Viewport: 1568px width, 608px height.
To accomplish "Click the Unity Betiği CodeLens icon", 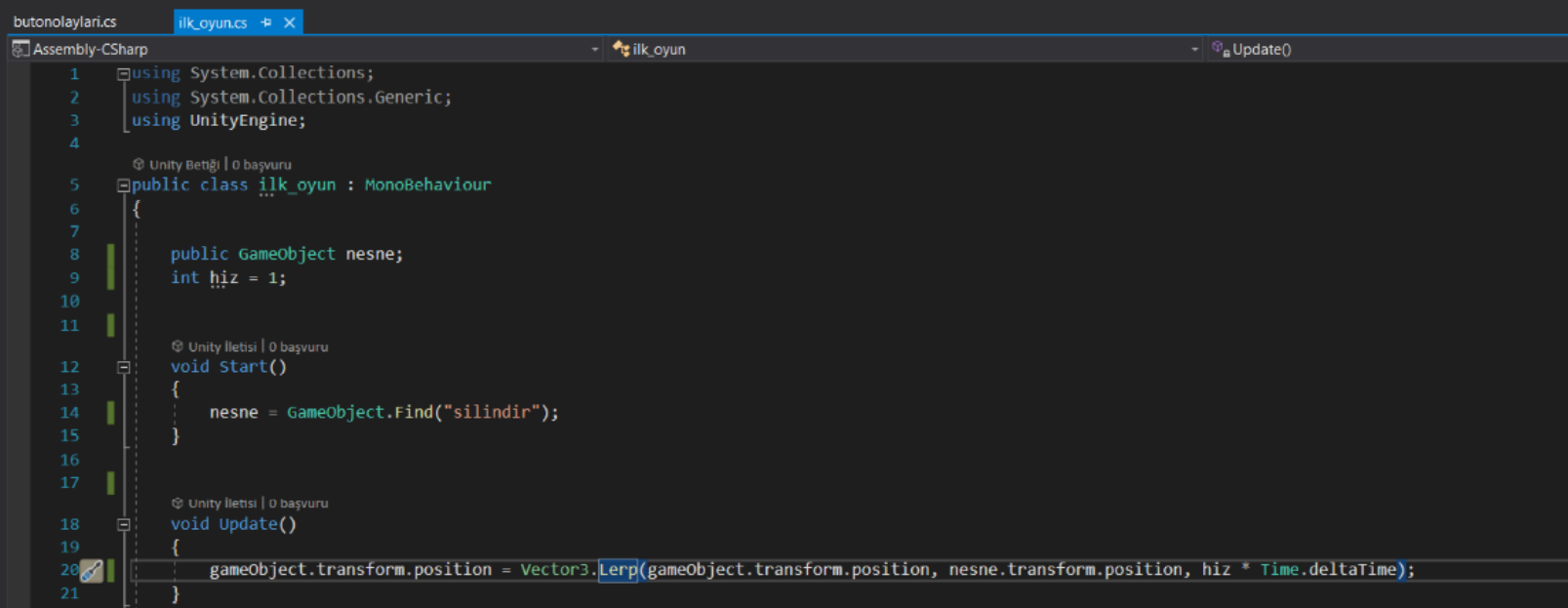I will tap(139, 164).
